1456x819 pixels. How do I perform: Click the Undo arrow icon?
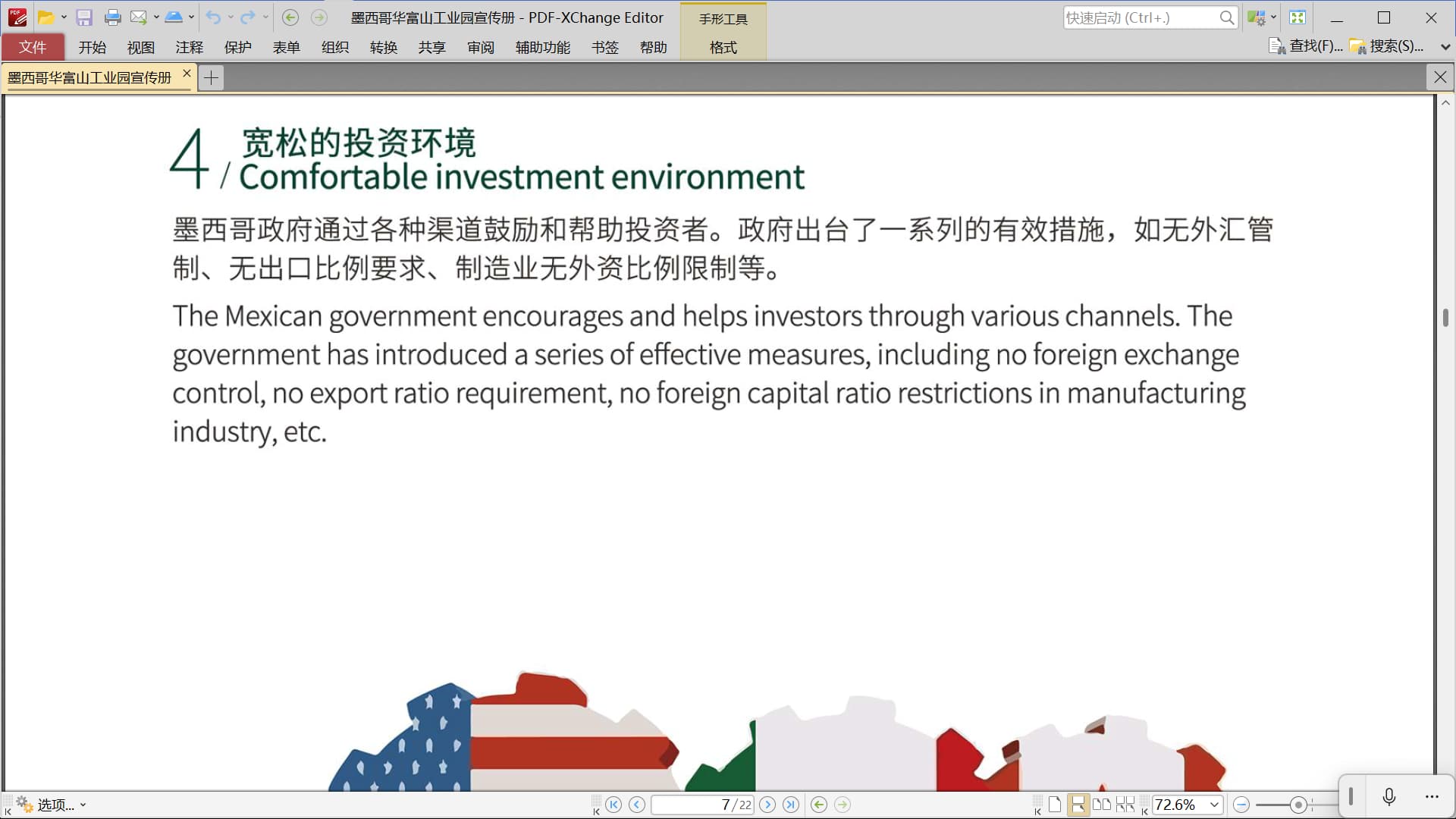pyautogui.click(x=213, y=17)
